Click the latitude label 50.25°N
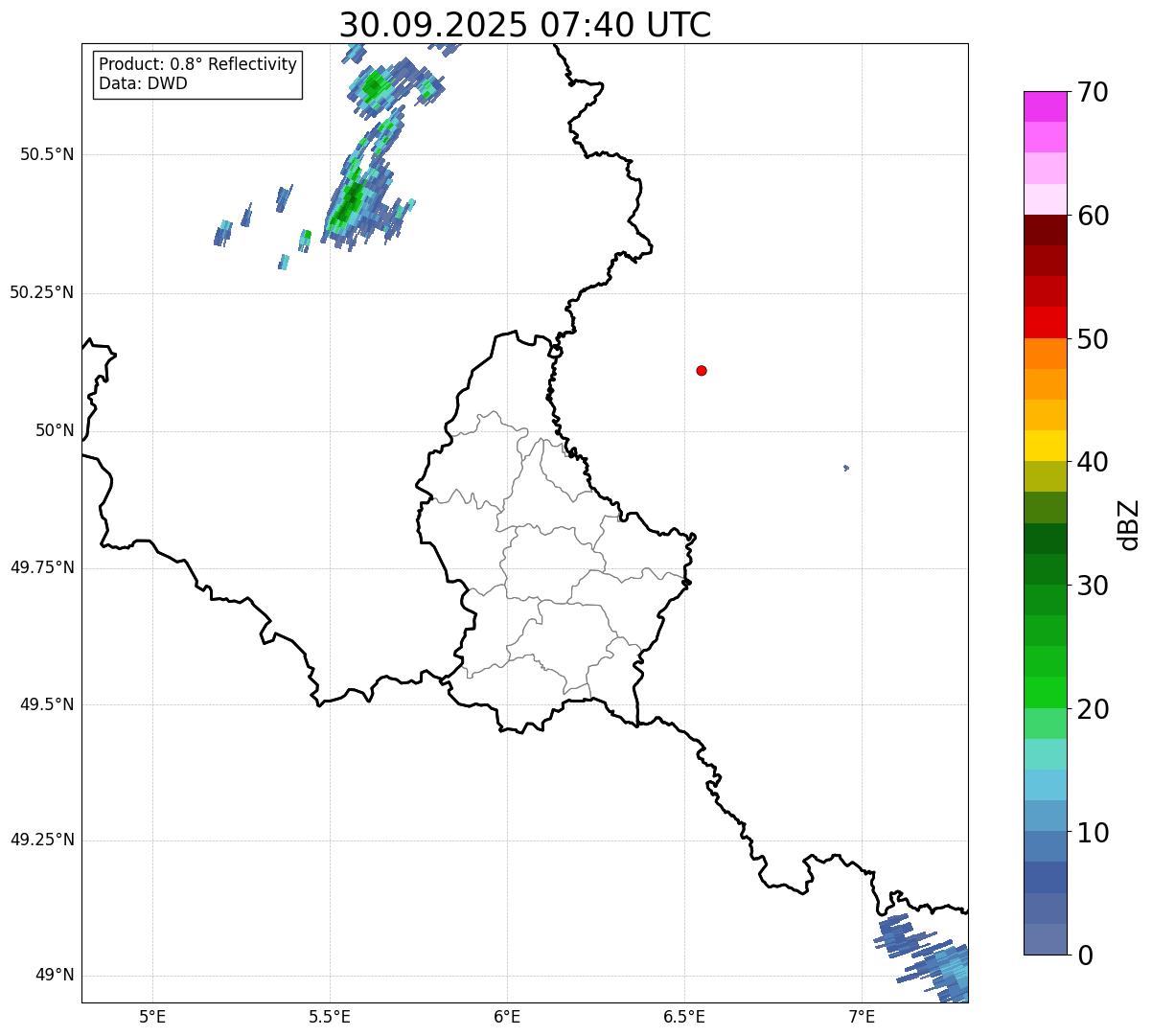The image size is (1152, 1036). pyautogui.click(x=42, y=292)
